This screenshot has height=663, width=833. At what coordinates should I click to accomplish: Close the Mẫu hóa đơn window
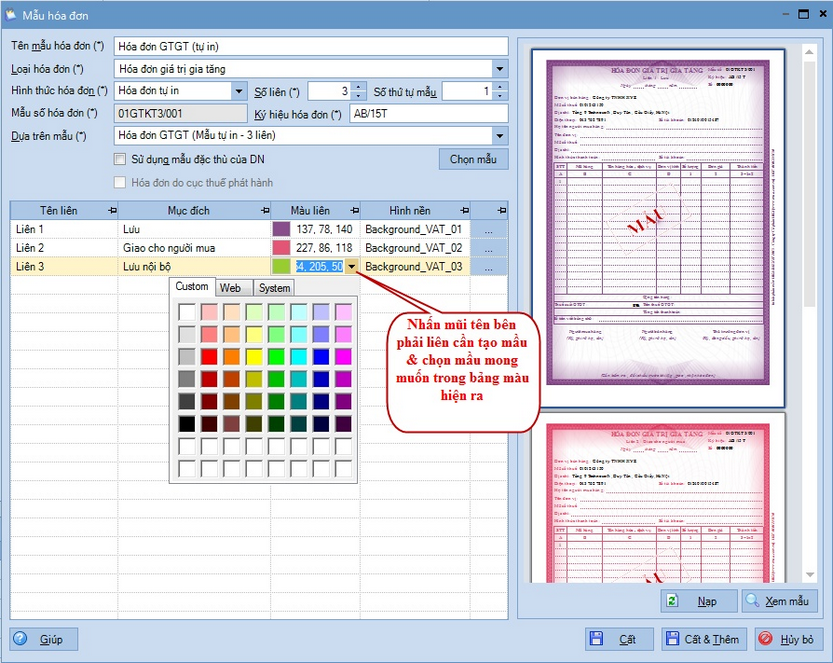pos(823,14)
